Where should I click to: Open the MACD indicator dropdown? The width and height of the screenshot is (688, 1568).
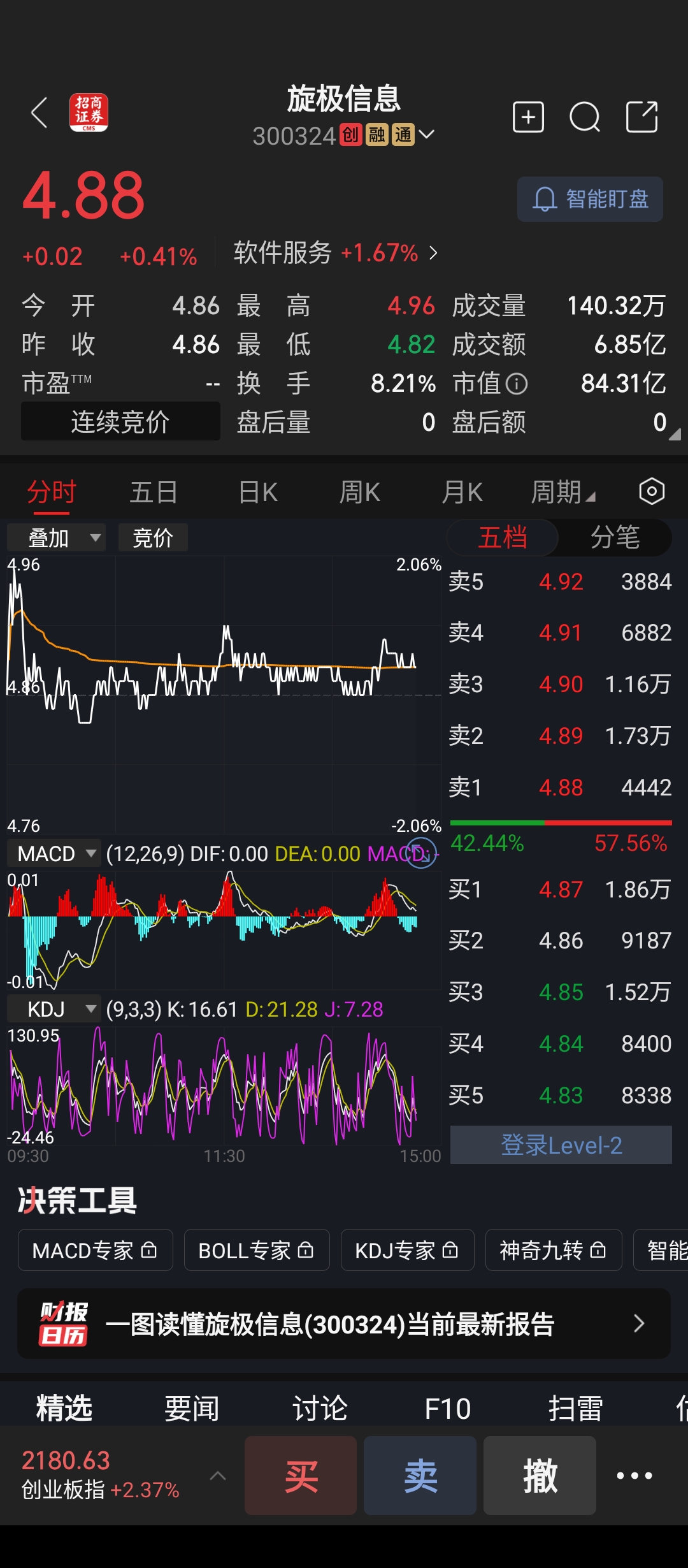point(54,853)
